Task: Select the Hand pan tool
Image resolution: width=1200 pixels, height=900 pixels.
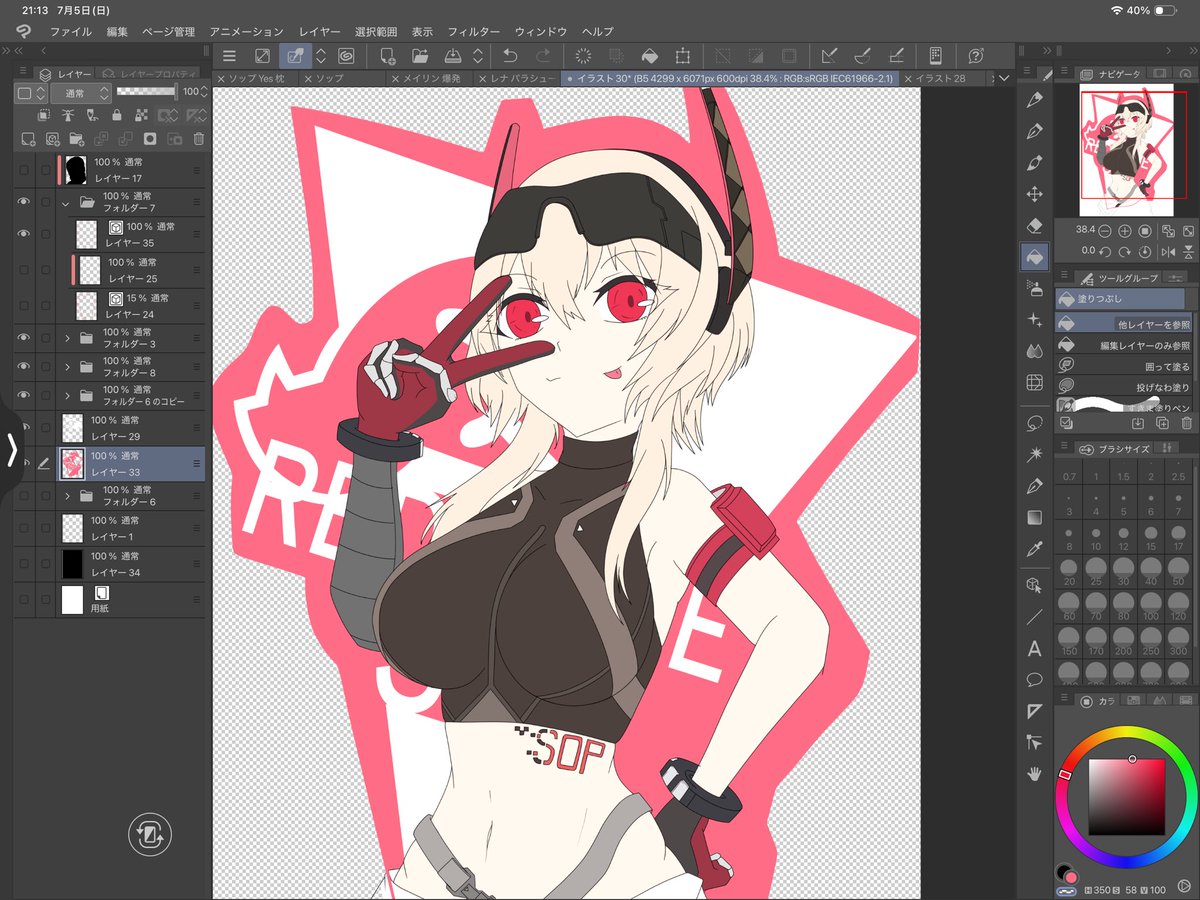Action: click(1035, 773)
